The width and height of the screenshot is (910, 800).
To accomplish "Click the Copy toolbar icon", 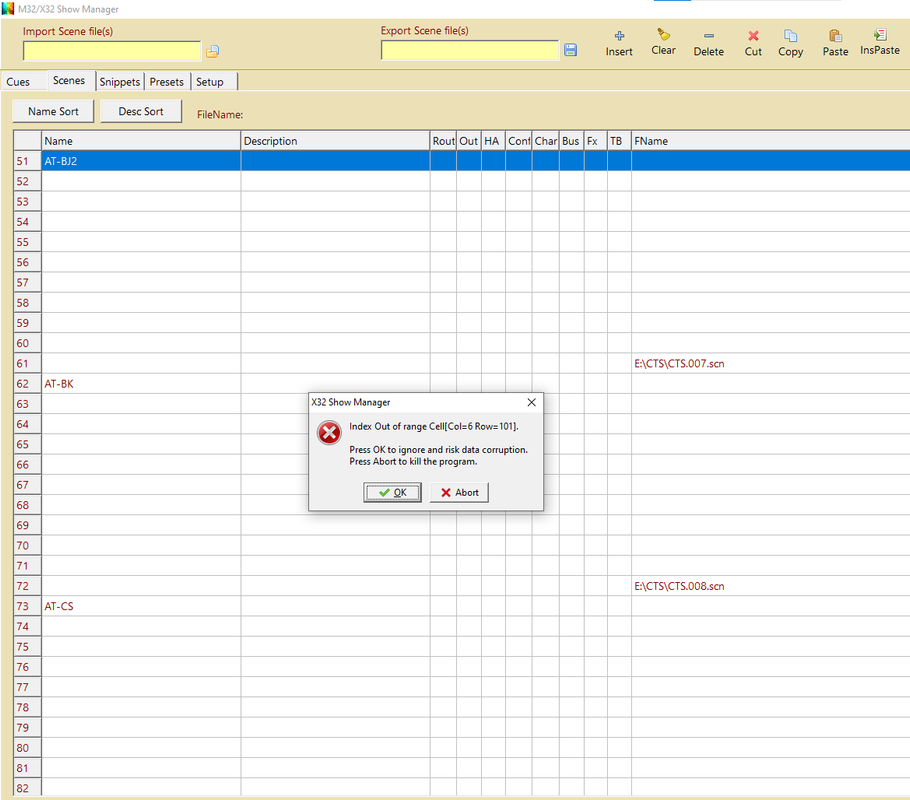I will click(x=790, y=36).
